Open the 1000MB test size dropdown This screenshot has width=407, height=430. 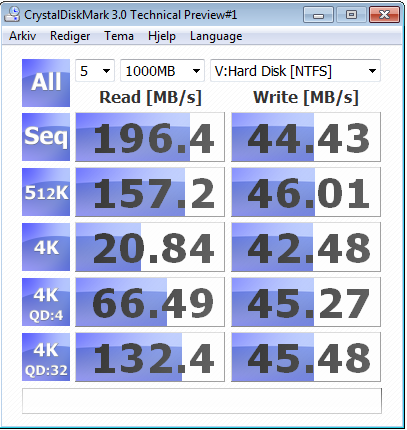162,71
